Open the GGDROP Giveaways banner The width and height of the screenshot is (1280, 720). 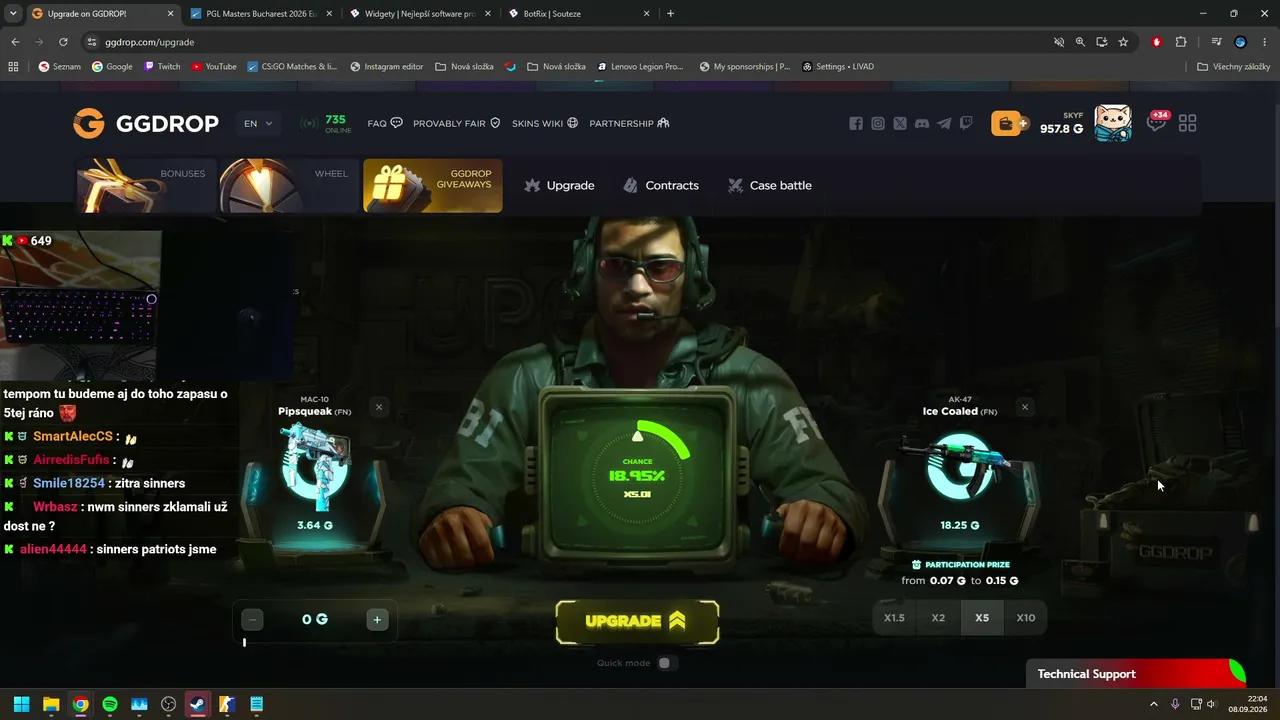pos(433,185)
